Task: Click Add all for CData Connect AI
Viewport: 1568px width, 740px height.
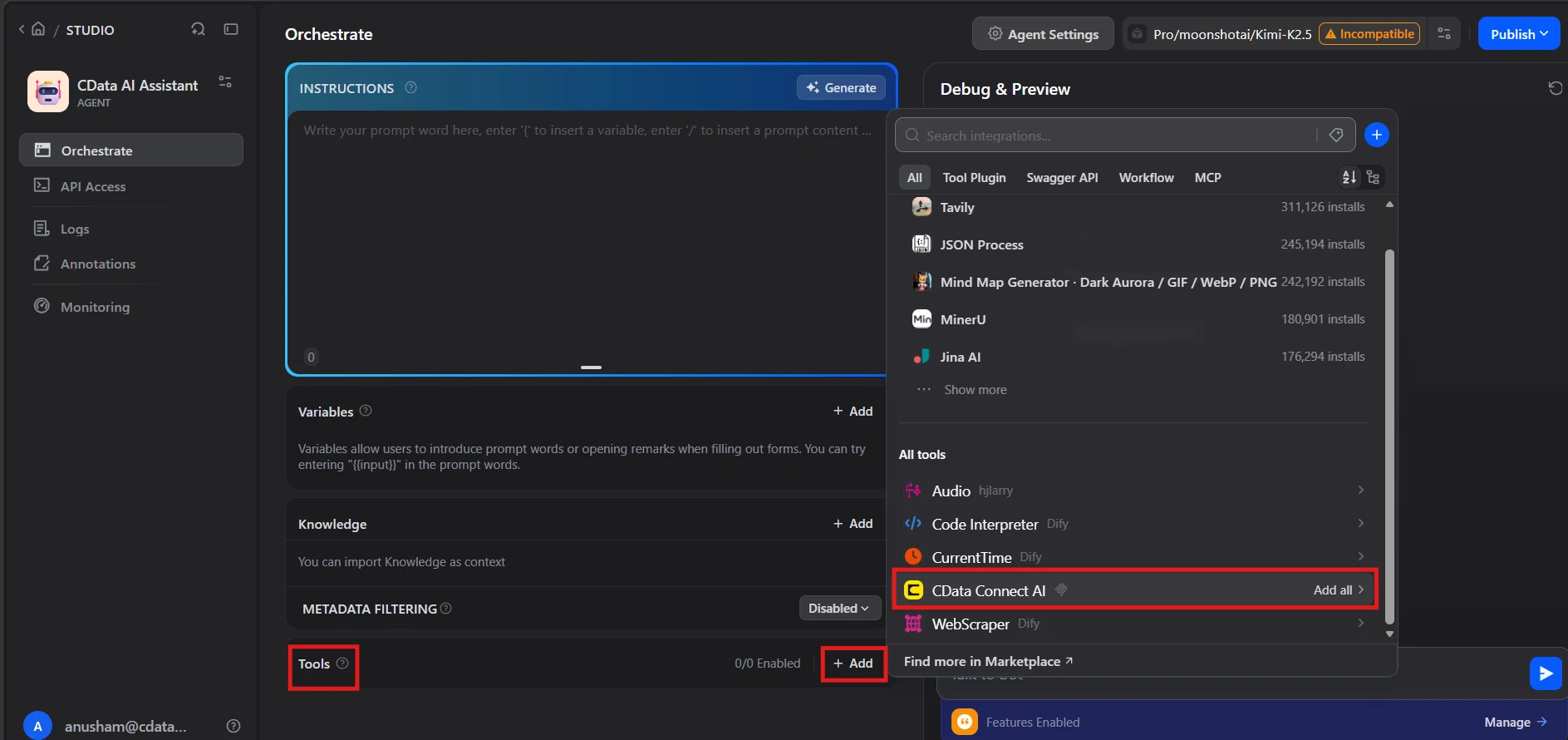Action: (x=1338, y=590)
